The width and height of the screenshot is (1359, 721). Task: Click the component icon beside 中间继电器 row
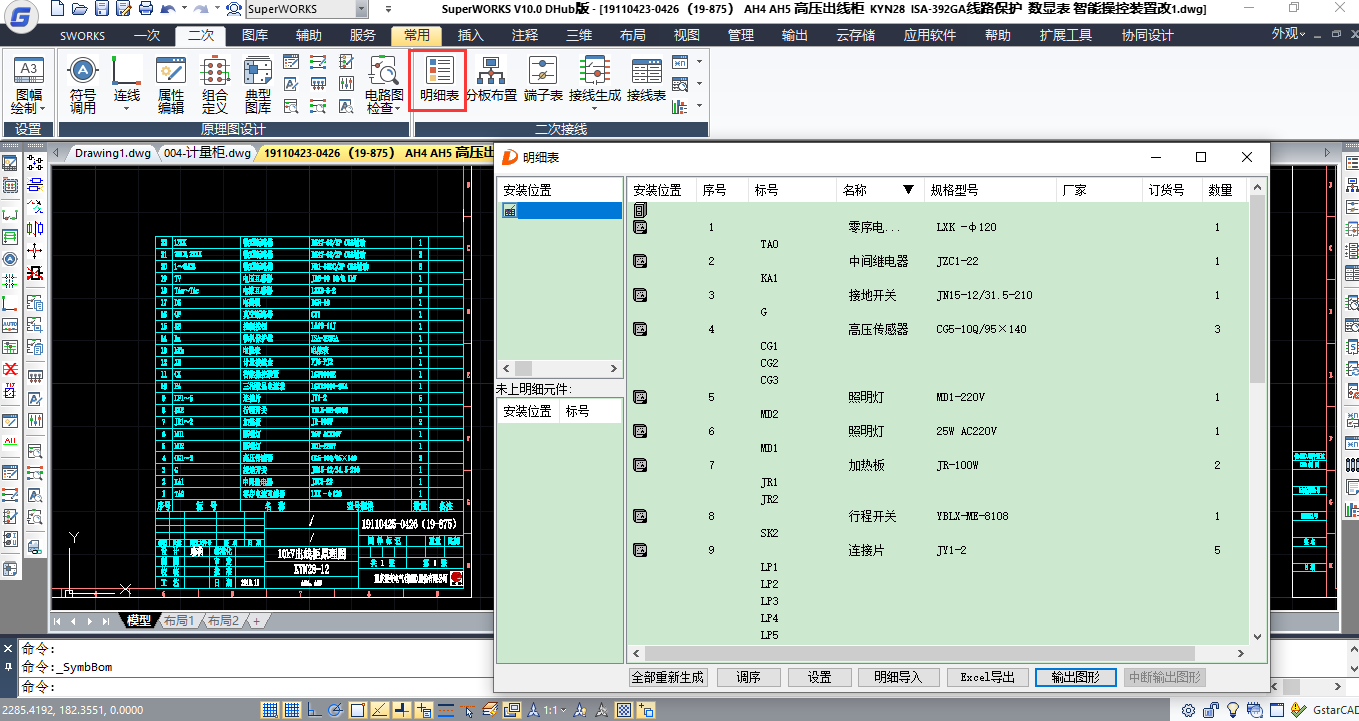pos(640,261)
